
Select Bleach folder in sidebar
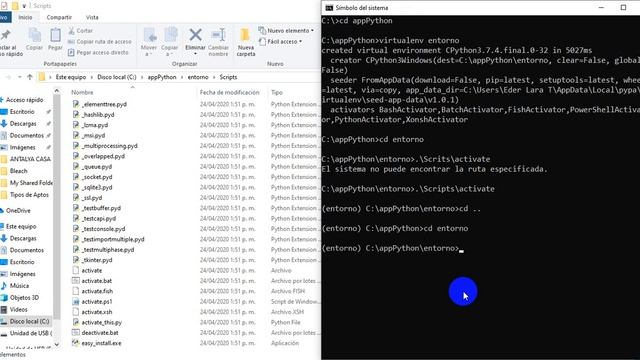[18, 171]
